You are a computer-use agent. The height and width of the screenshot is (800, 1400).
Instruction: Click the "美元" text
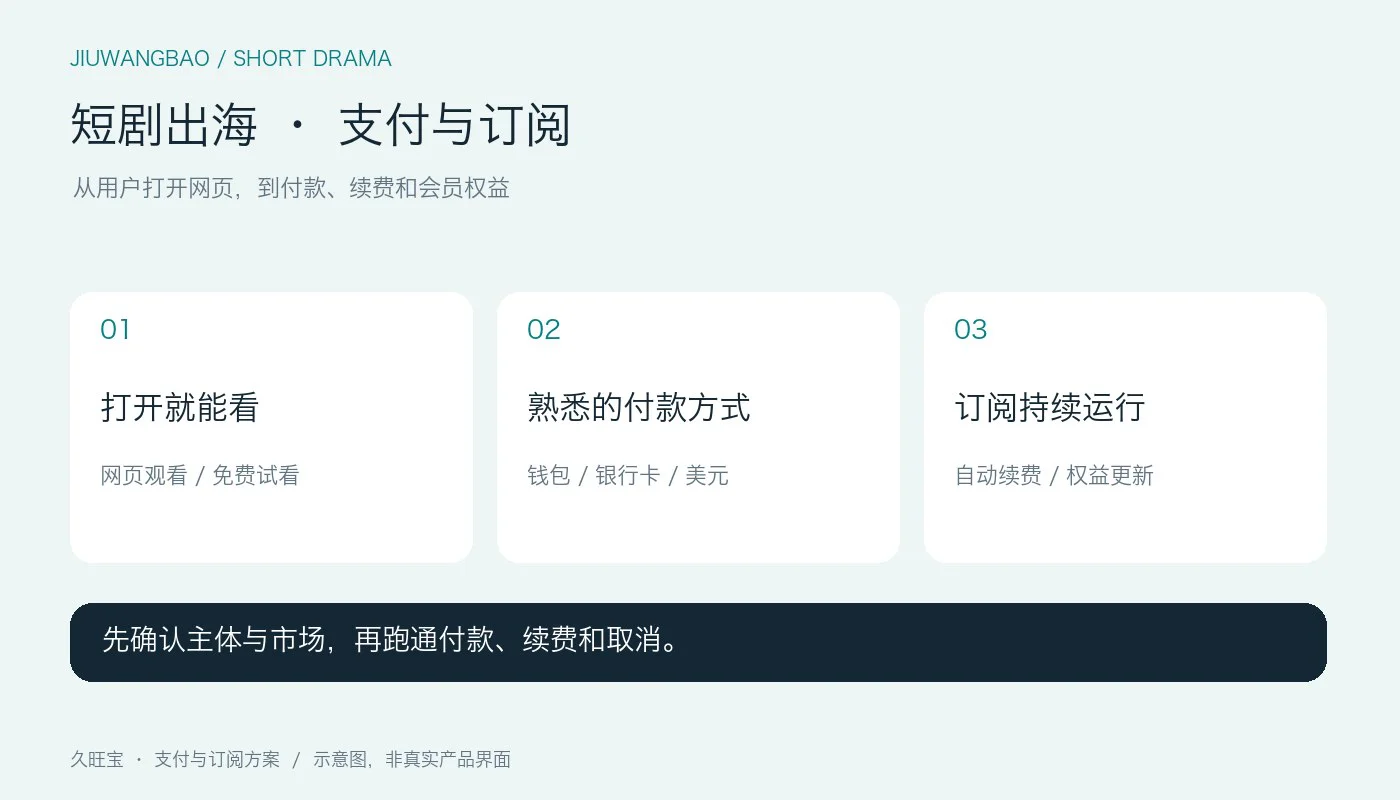tap(707, 476)
